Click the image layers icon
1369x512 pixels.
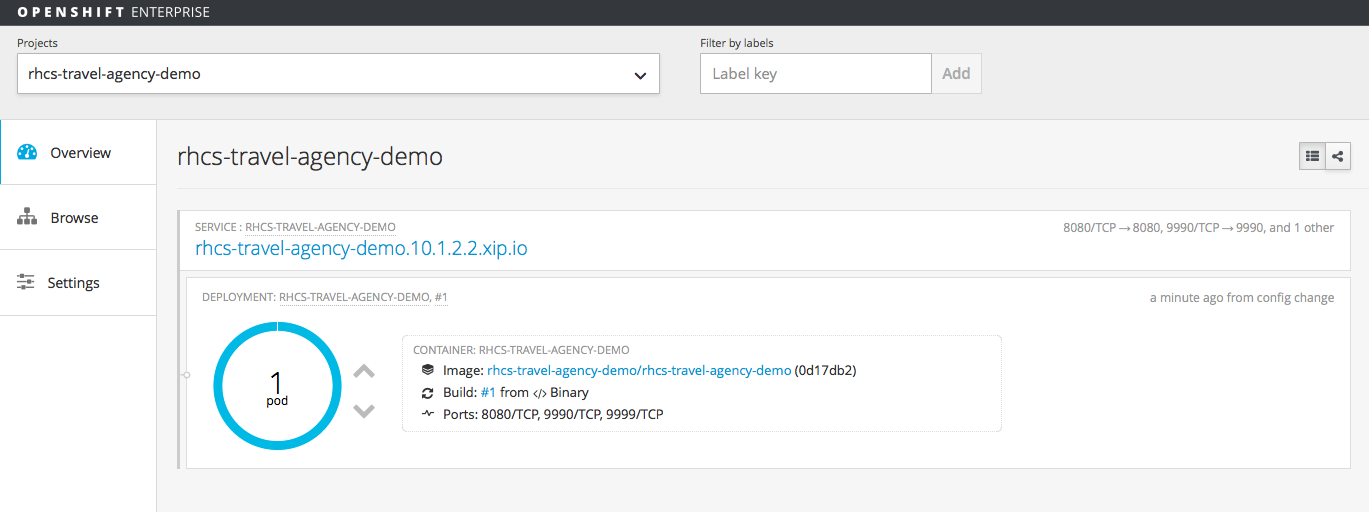pyautogui.click(x=428, y=370)
